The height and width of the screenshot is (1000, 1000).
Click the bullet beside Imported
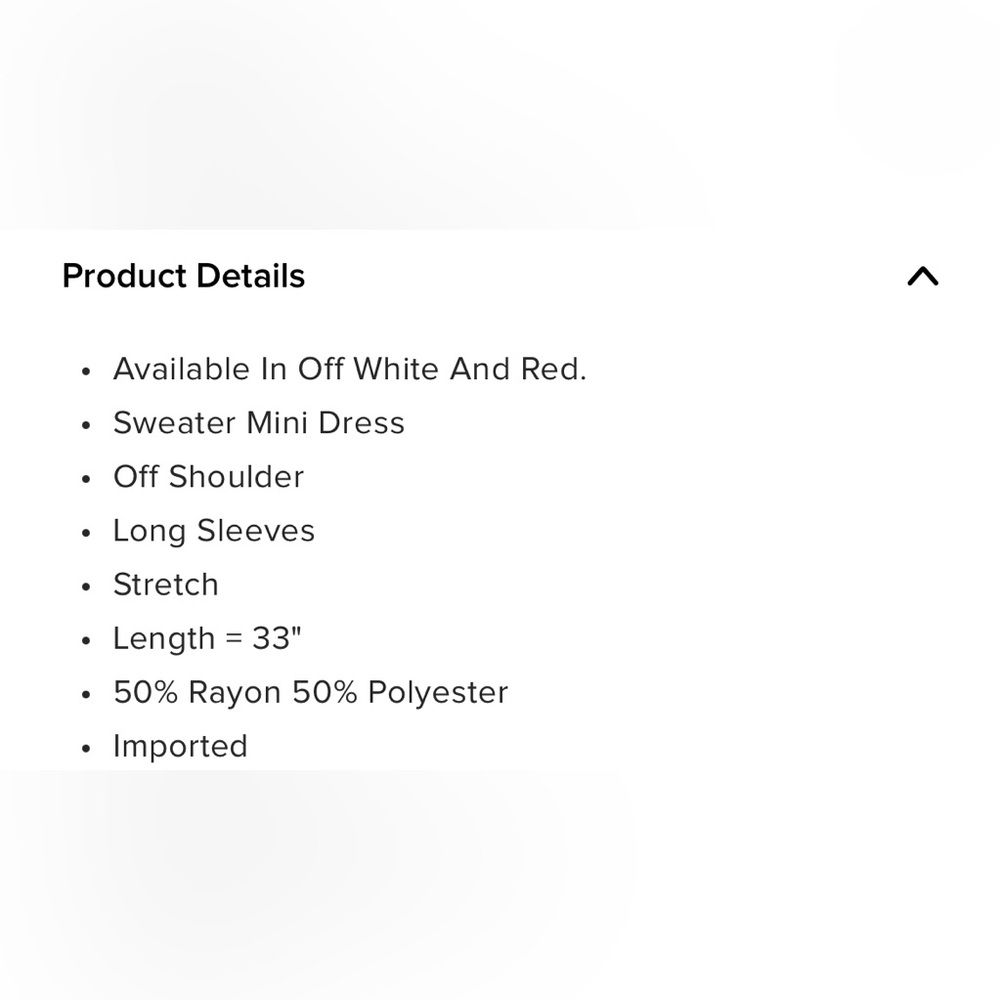[x=87, y=748]
